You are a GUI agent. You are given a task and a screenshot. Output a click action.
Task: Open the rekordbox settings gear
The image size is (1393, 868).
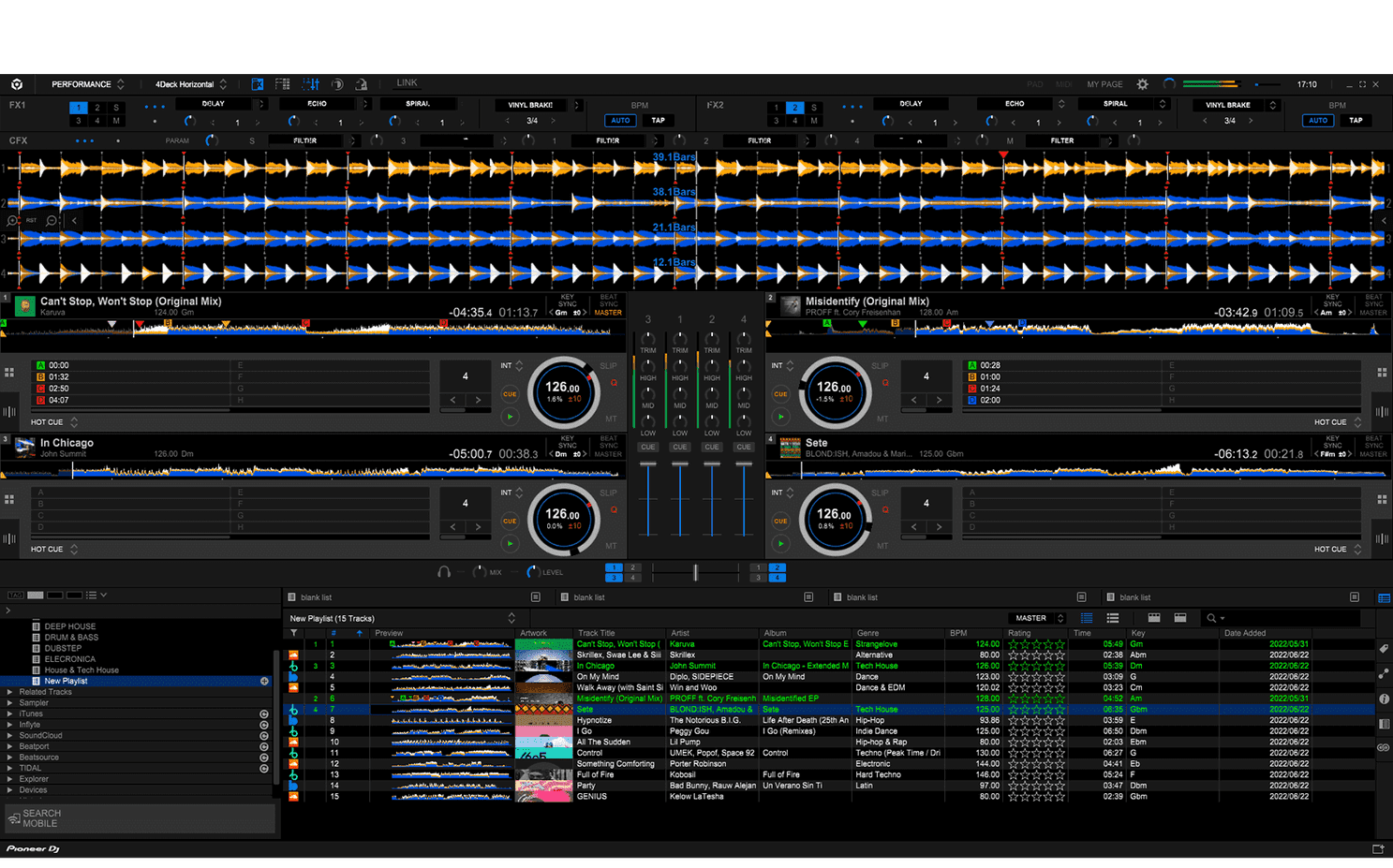[1142, 83]
